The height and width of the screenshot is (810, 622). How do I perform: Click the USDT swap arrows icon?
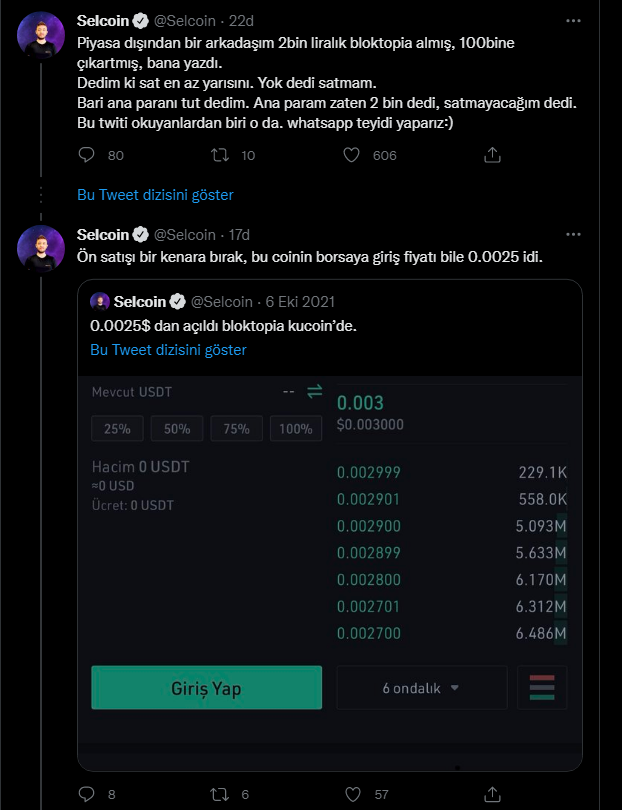point(314,392)
